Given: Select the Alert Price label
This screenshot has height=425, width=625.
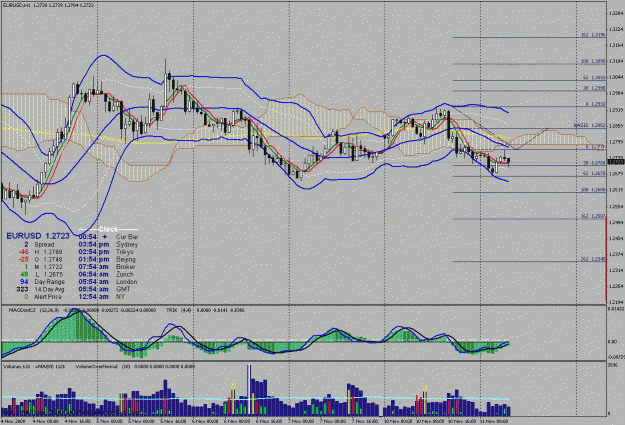Looking at the screenshot, I should pos(48,297).
